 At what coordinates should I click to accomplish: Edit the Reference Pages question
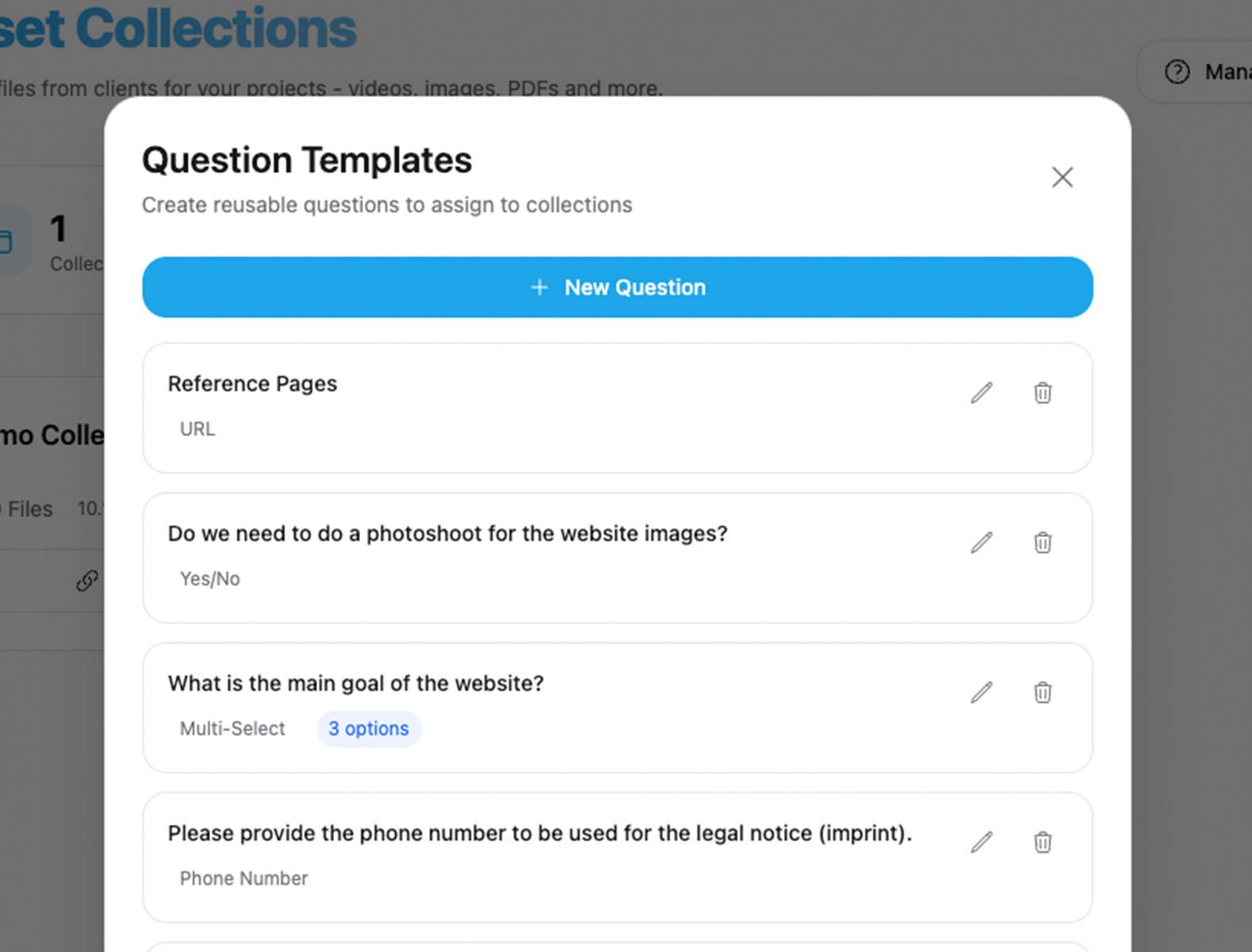(981, 393)
